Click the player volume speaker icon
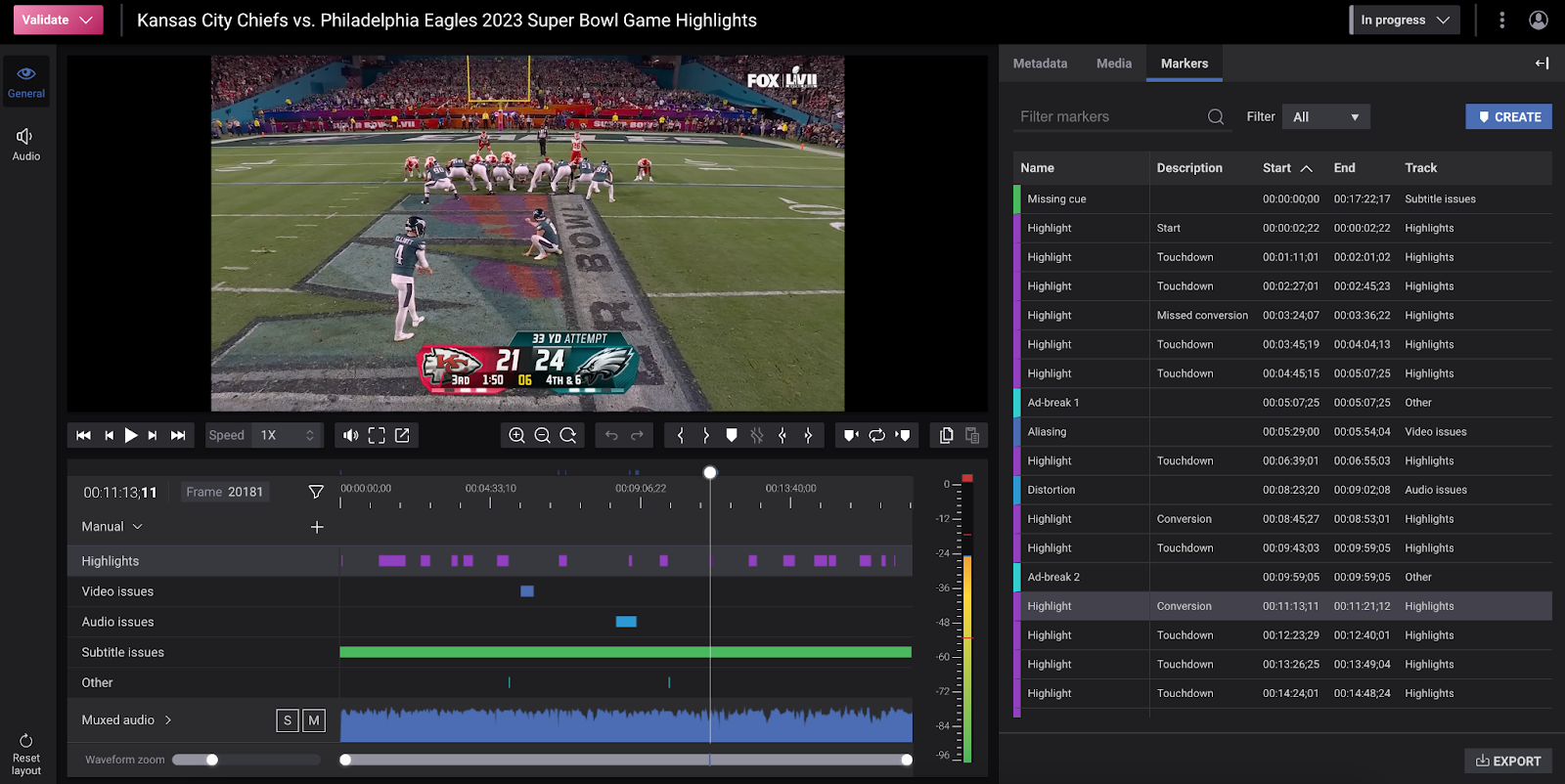 [x=350, y=435]
